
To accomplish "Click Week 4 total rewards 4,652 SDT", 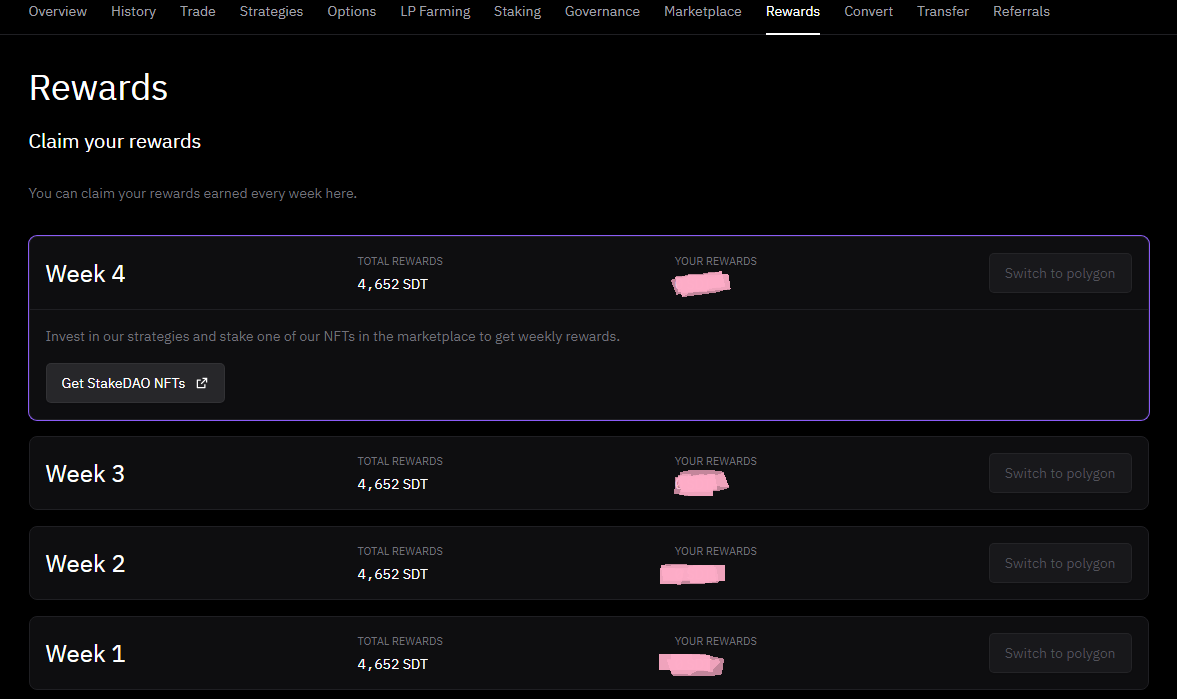I will coord(393,284).
